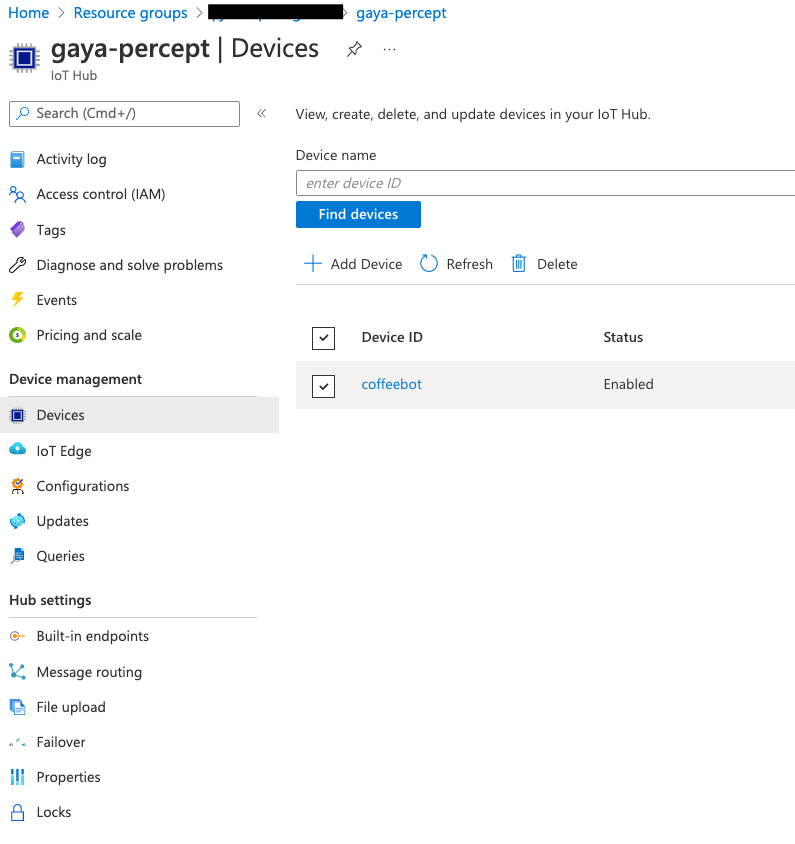Click the Device ID column header
Image resolution: width=795 pixels, height=844 pixels.
point(392,337)
